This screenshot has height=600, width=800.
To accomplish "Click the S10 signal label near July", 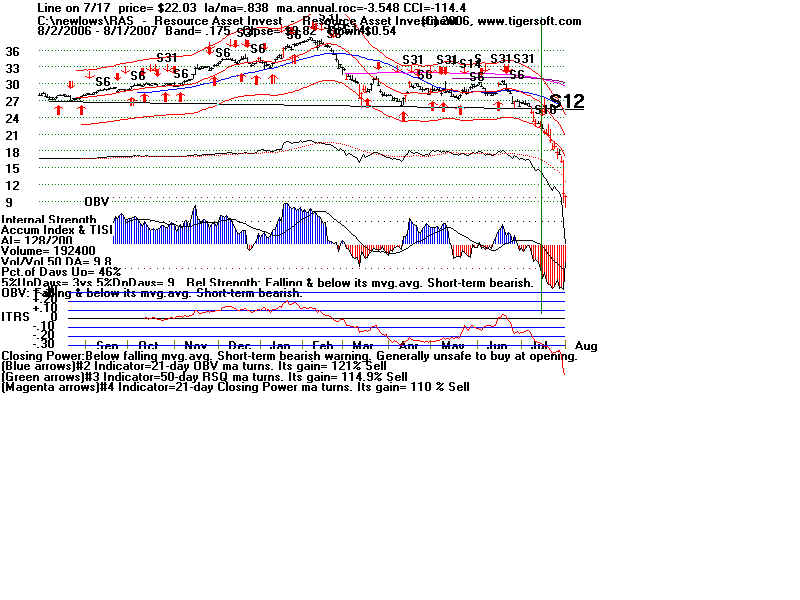I will [545, 110].
